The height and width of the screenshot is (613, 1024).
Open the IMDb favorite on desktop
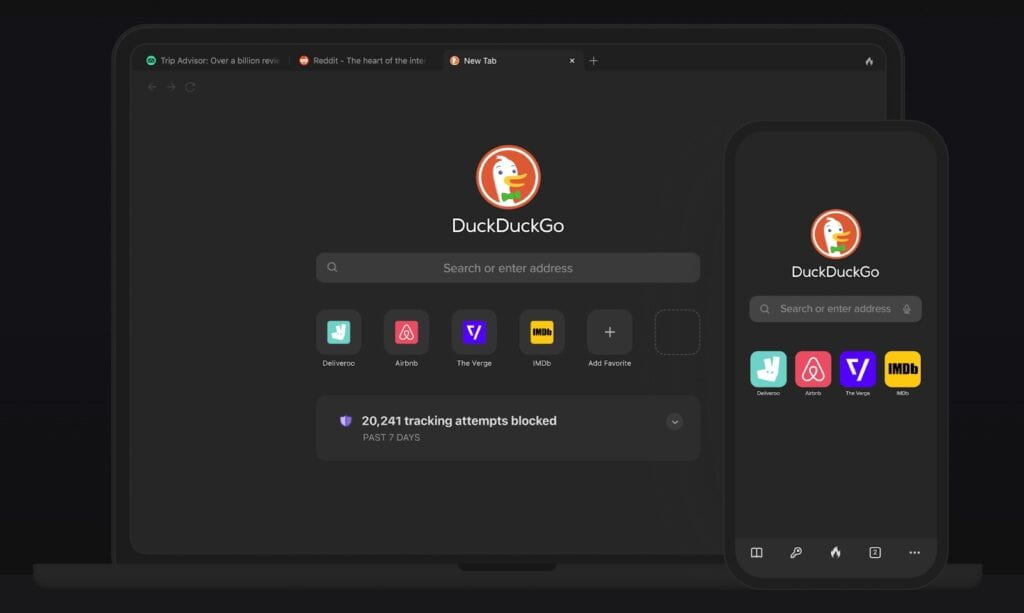click(x=542, y=332)
